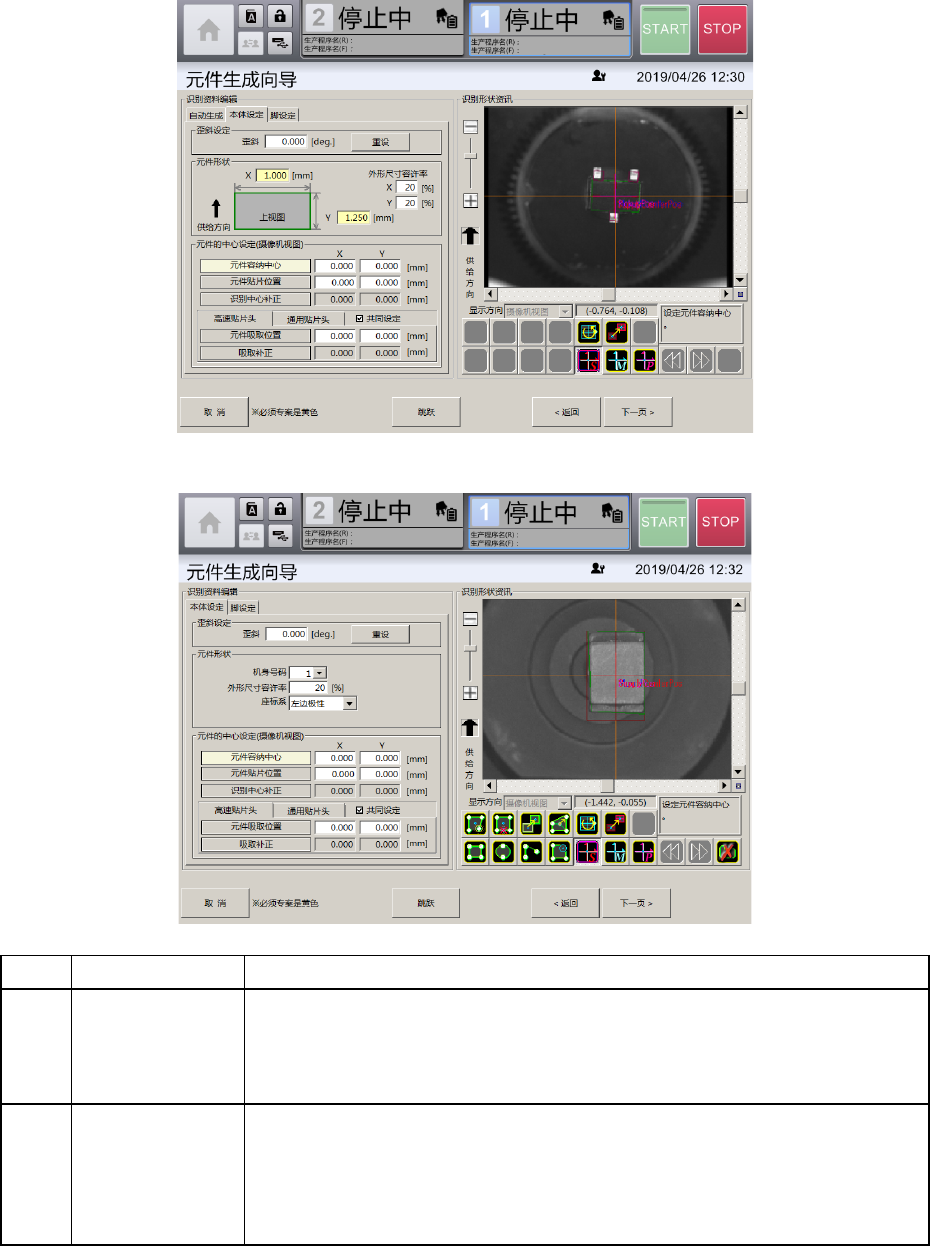Select the 通用贴片头 tab in the 12:30 screen

pyautogui.click(x=307, y=319)
